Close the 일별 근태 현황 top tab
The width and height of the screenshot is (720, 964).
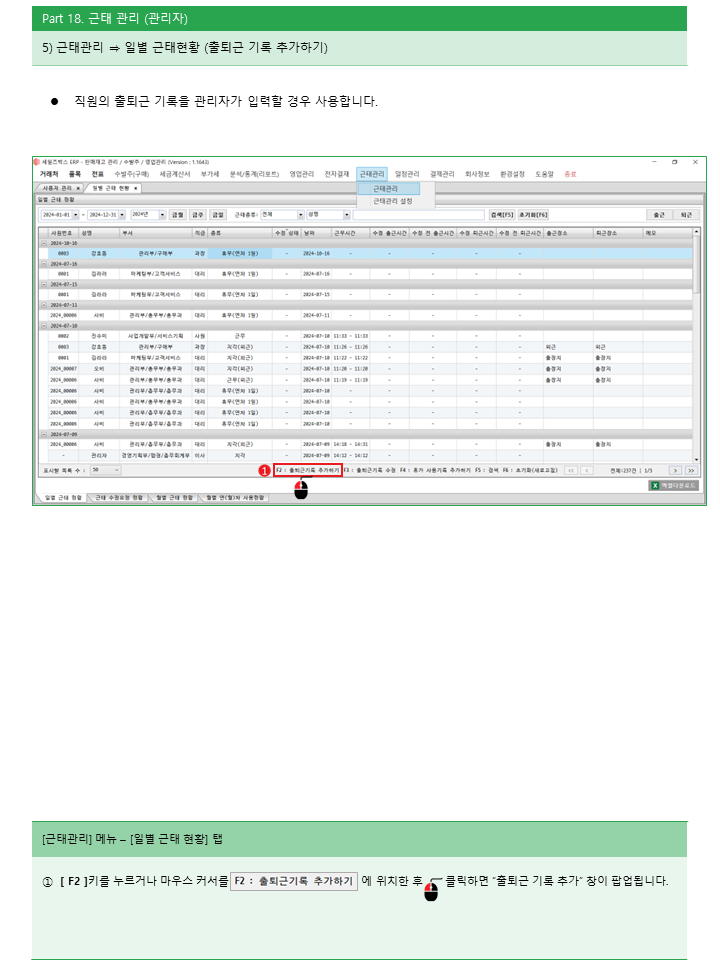(136, 188)
